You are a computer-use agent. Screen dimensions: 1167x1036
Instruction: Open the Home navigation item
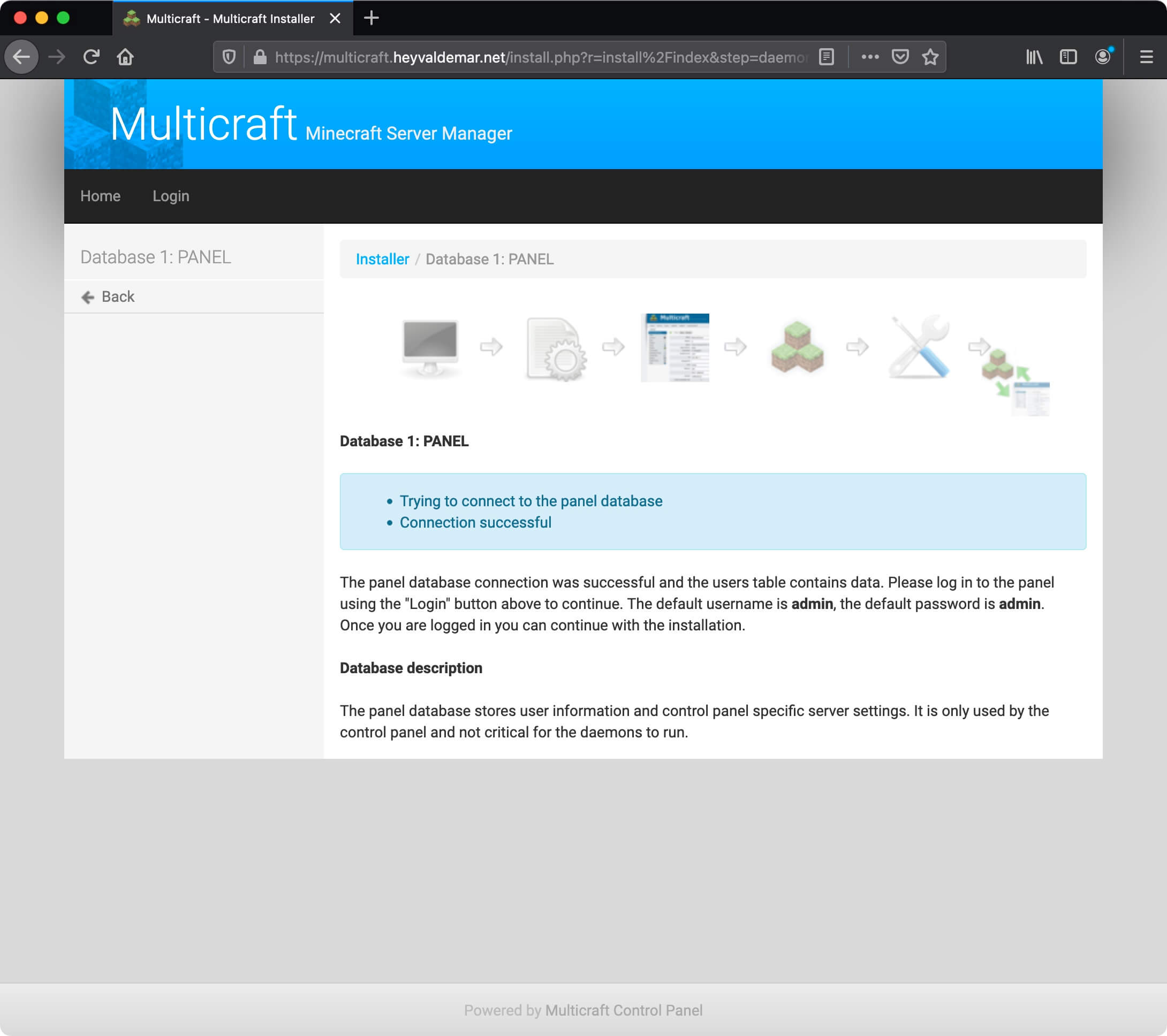click(101, 196)
